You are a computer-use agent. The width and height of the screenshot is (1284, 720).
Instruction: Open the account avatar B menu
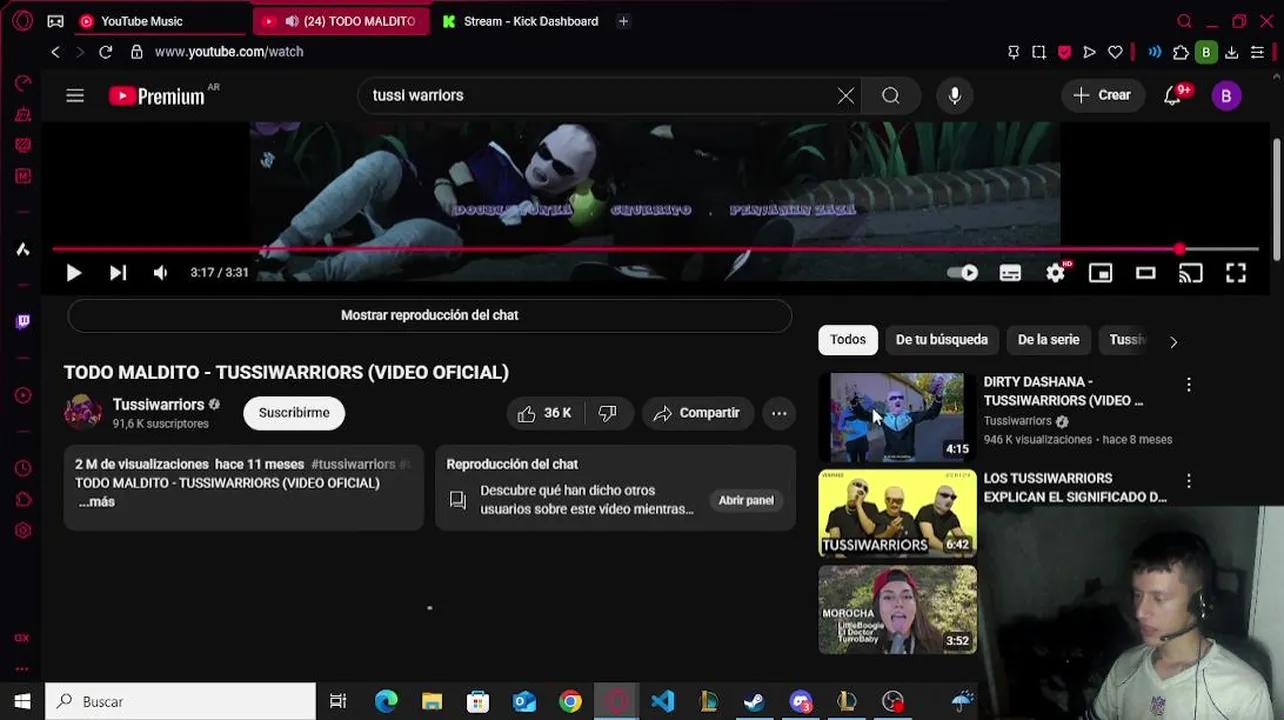(x=1226, y=96)
